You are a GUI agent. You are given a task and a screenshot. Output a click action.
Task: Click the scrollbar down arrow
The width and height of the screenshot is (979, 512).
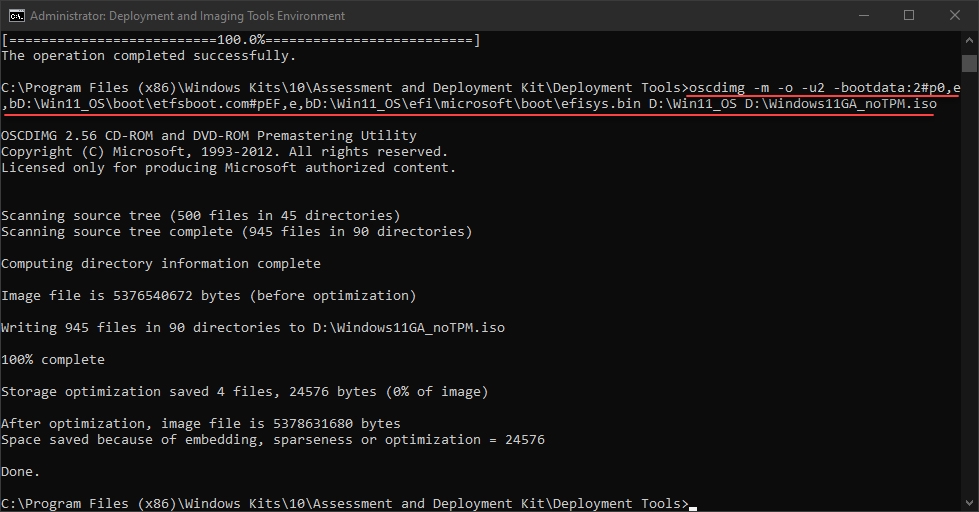pos(969,503)
